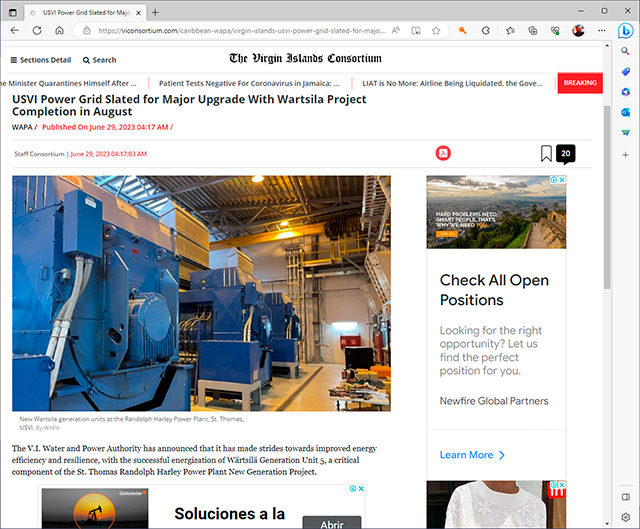Select the USVI Power Grid browser tab
Screen dimensions: 640x529
pyautogui.click(x=85, y=13)
